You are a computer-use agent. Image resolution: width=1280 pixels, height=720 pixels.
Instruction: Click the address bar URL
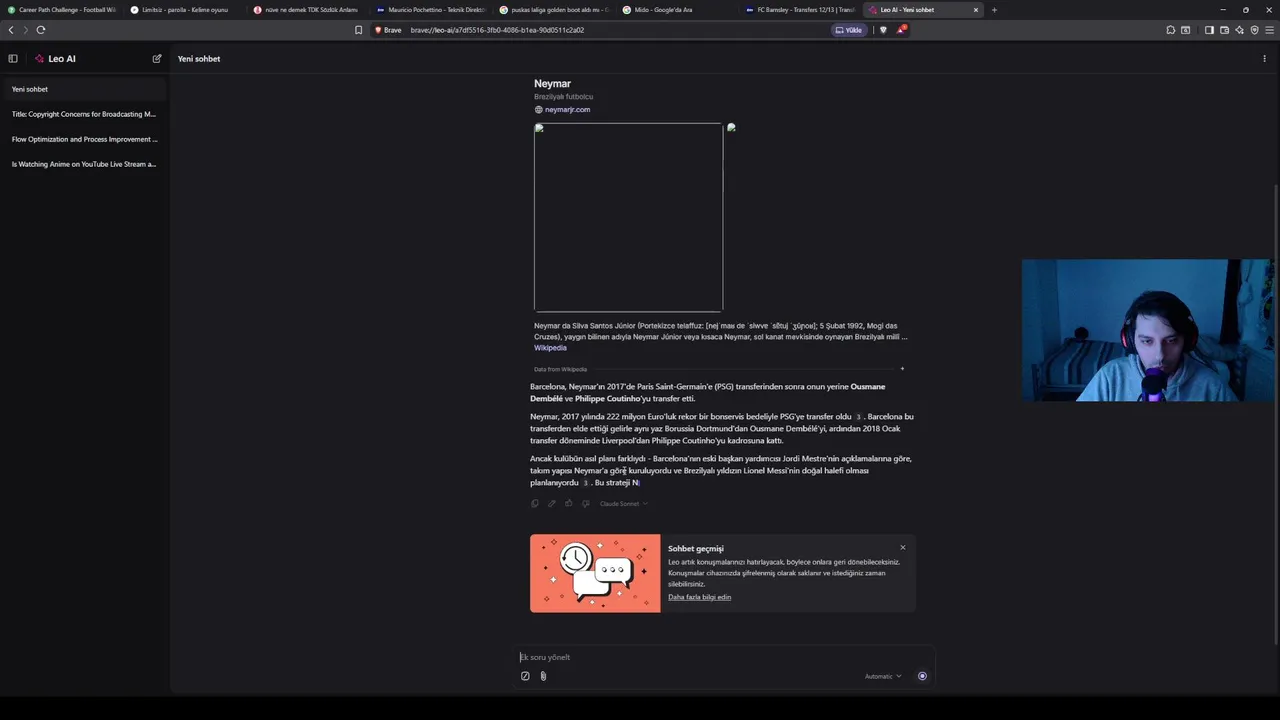point(497,30)
